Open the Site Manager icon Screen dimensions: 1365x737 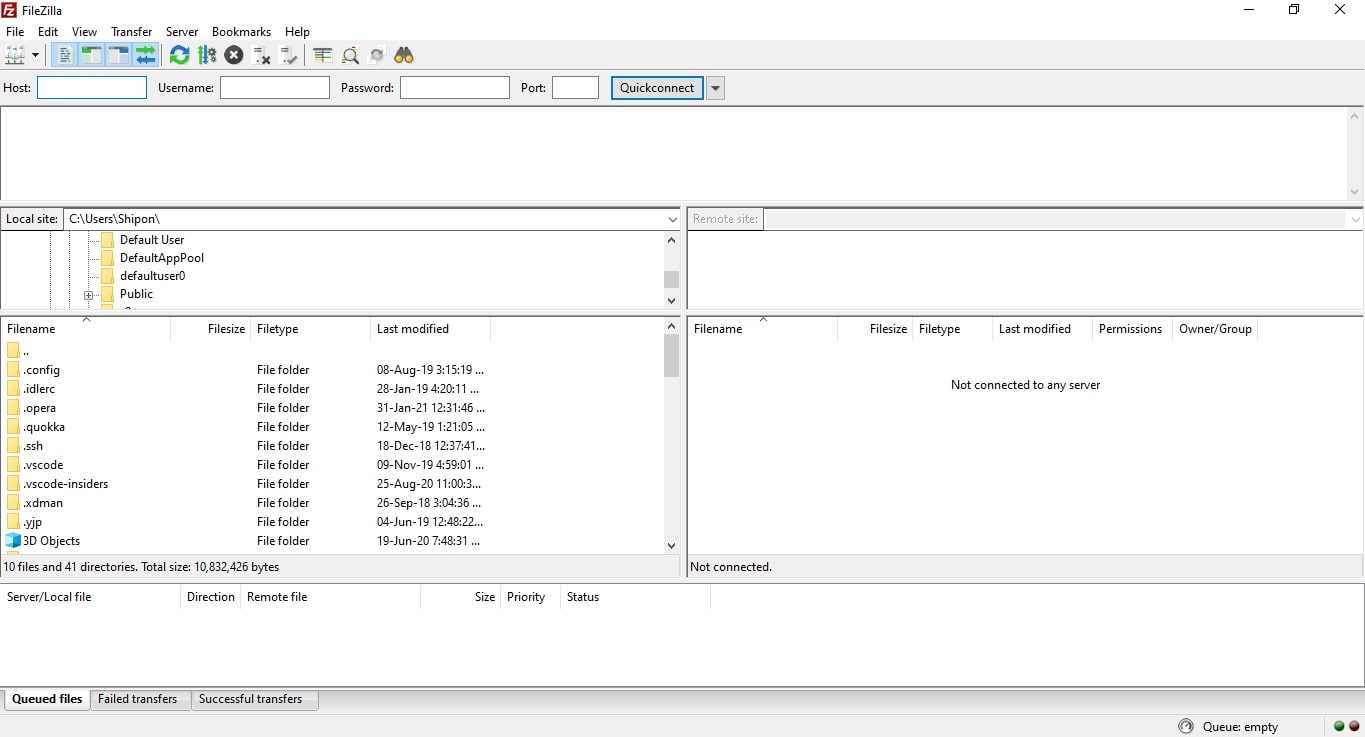tap(15, 55)
